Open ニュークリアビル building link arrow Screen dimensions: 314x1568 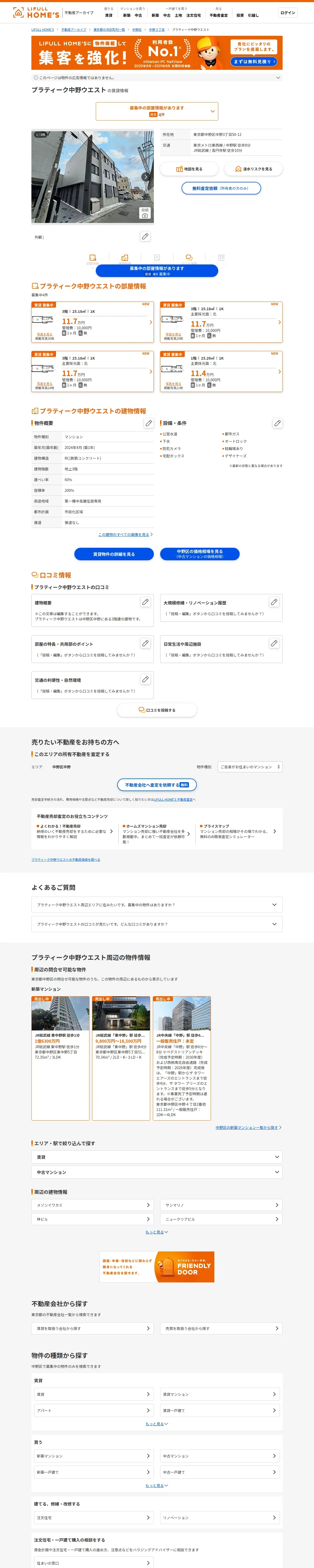point(277,1219)
